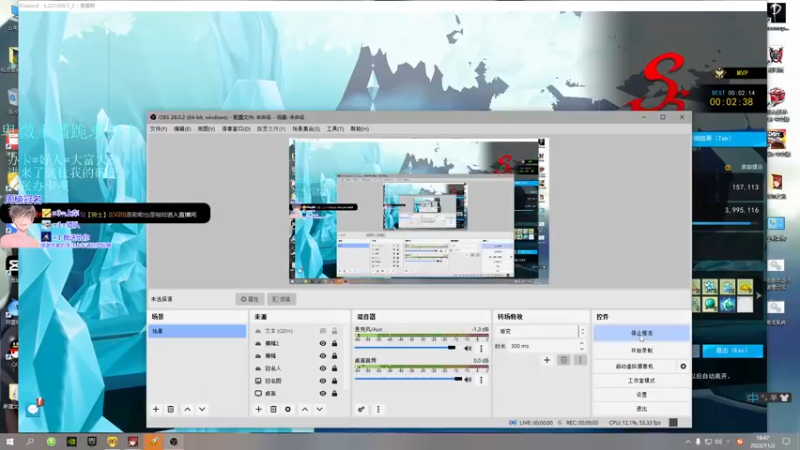Select 桌面 source row
This screenshot has height=450, width=800.
[x=298, y=393]
